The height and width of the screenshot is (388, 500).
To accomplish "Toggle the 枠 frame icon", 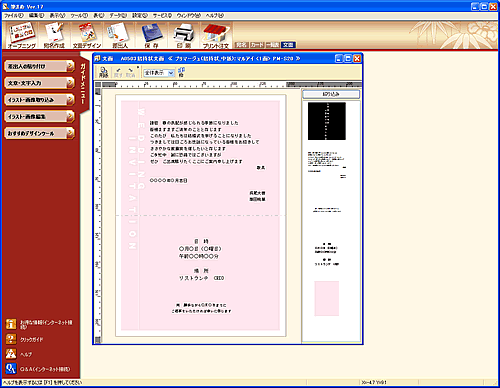I will pyautogui.click(x=181, y=72).
